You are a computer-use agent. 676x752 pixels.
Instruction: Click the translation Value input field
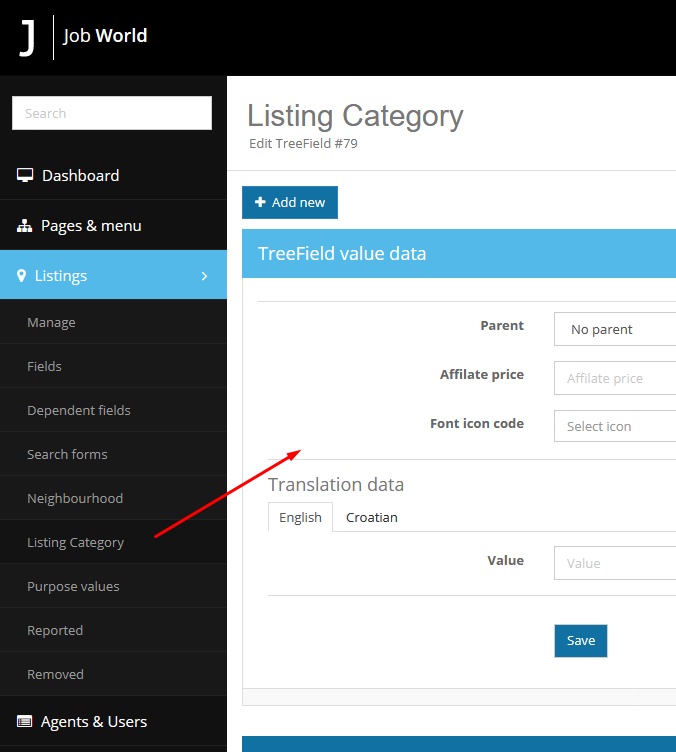[x=614, y=563]
